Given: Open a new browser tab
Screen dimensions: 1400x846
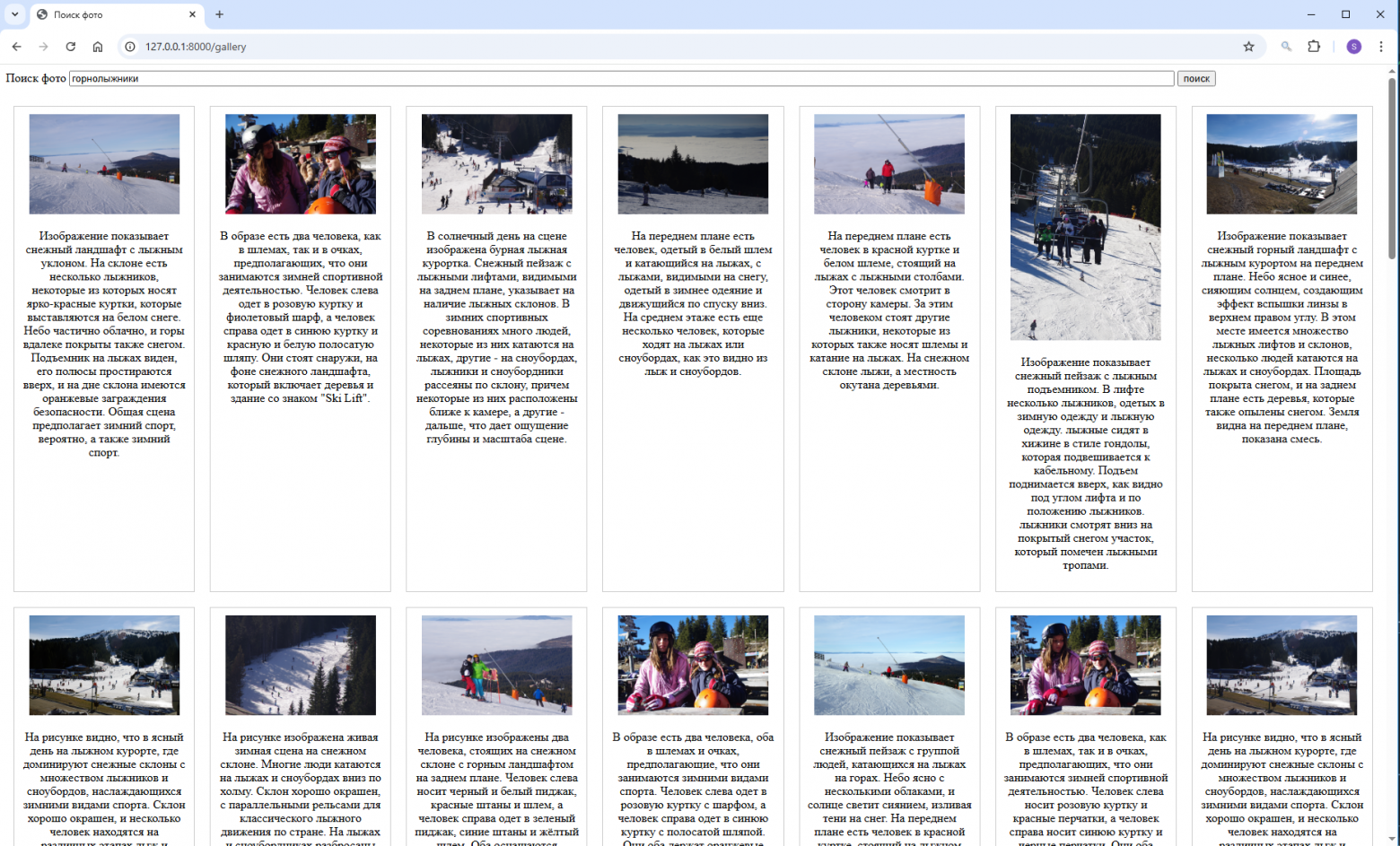Looking at the screenshot, I should coord(220,14).
